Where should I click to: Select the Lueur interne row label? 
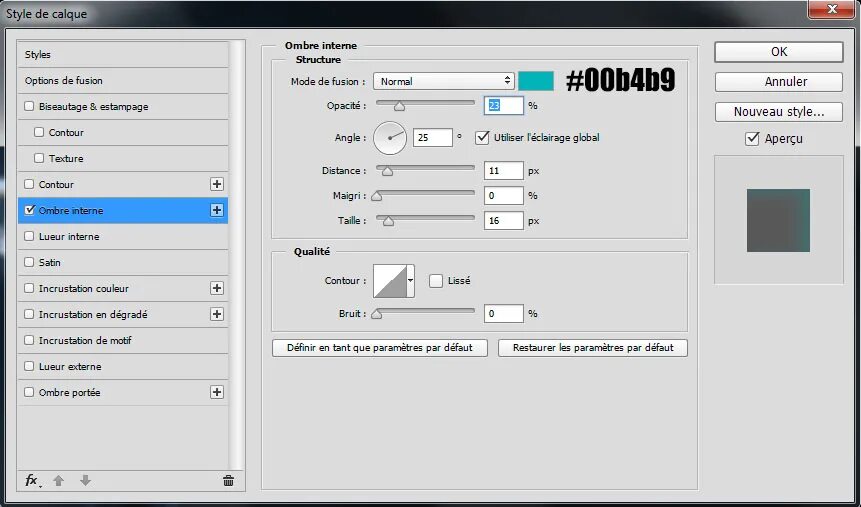tap(69, 236)
